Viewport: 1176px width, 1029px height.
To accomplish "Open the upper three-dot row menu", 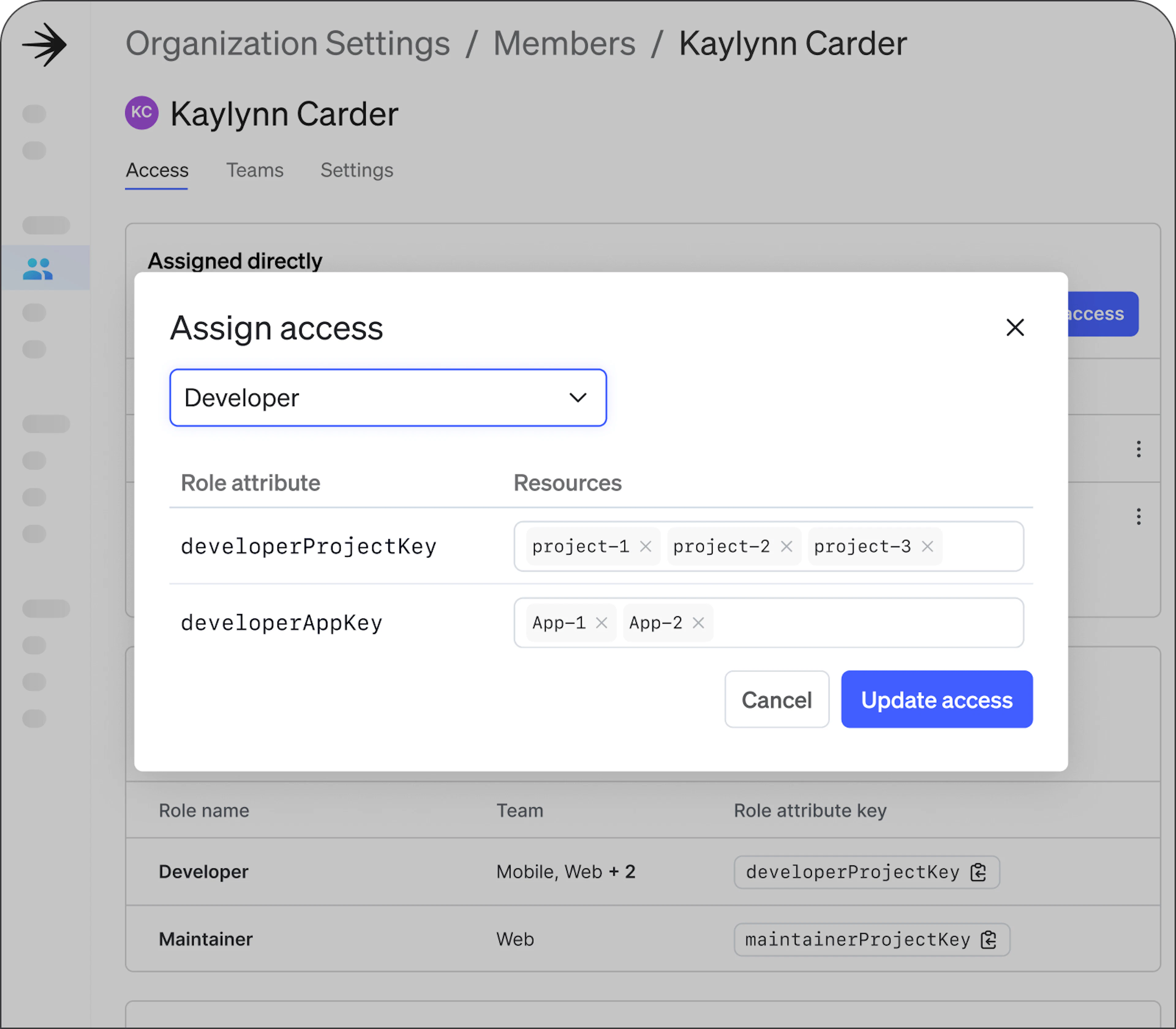I will 1138,448.
